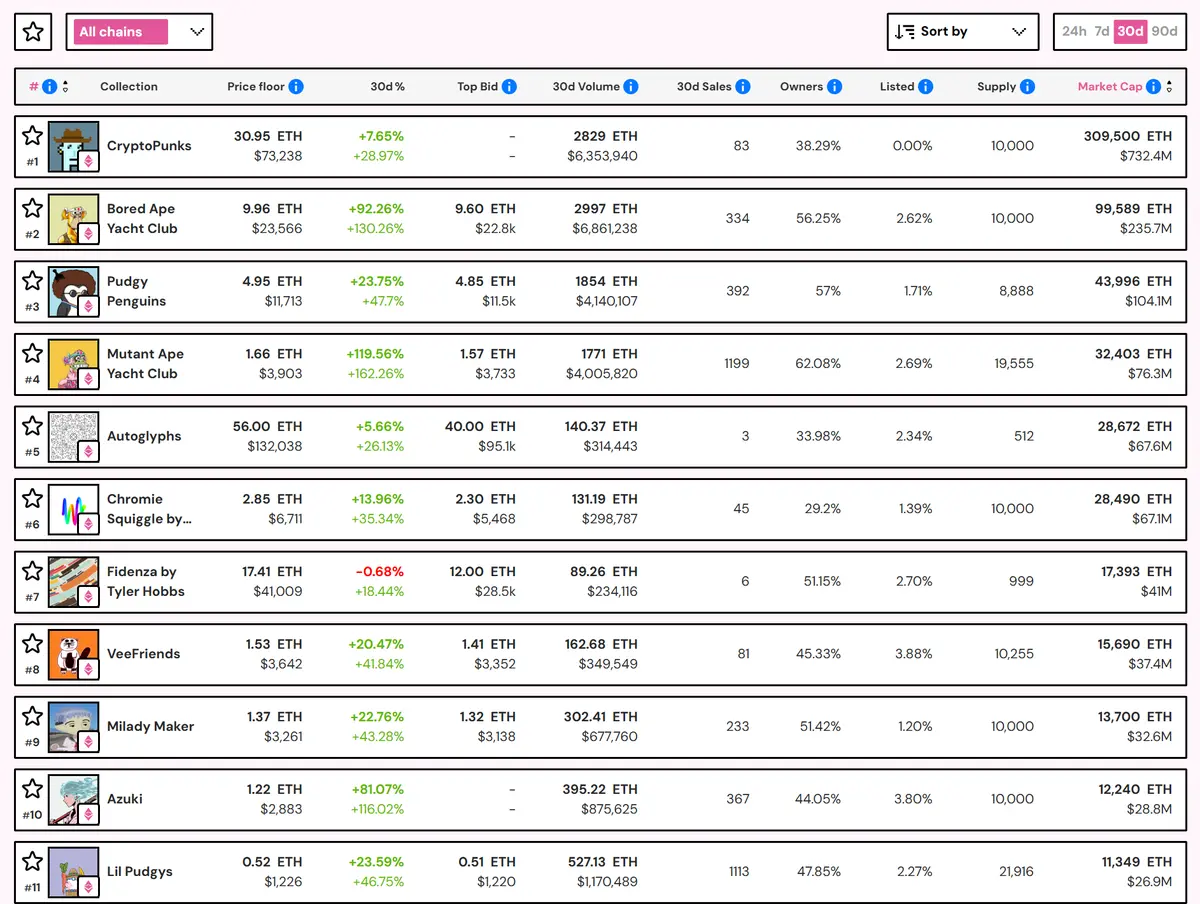Viewport: 1200px width, 904px height.
Task: Click Mutant Ape's 1199 sales value
Action: tap(737, 364)
